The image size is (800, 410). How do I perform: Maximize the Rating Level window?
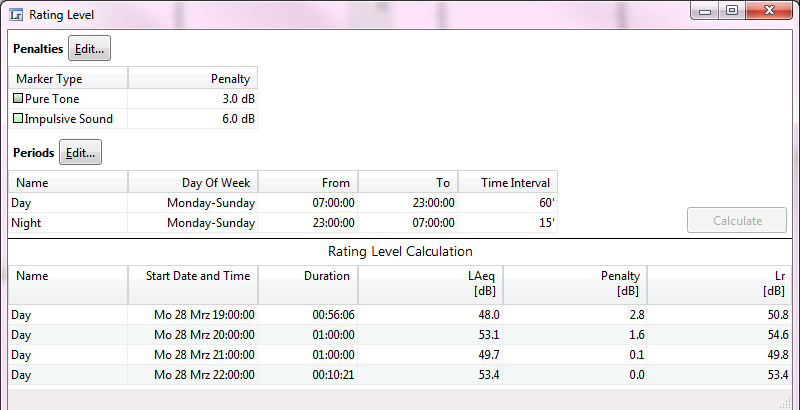click(x=732, y=11)
